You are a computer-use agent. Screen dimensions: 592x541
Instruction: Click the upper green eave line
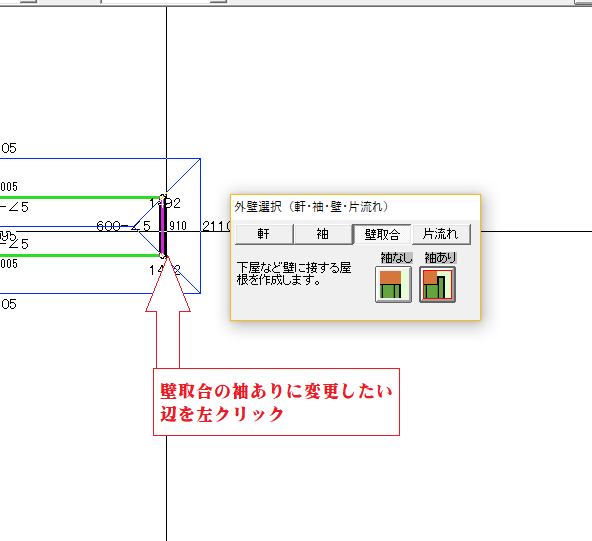79,197
